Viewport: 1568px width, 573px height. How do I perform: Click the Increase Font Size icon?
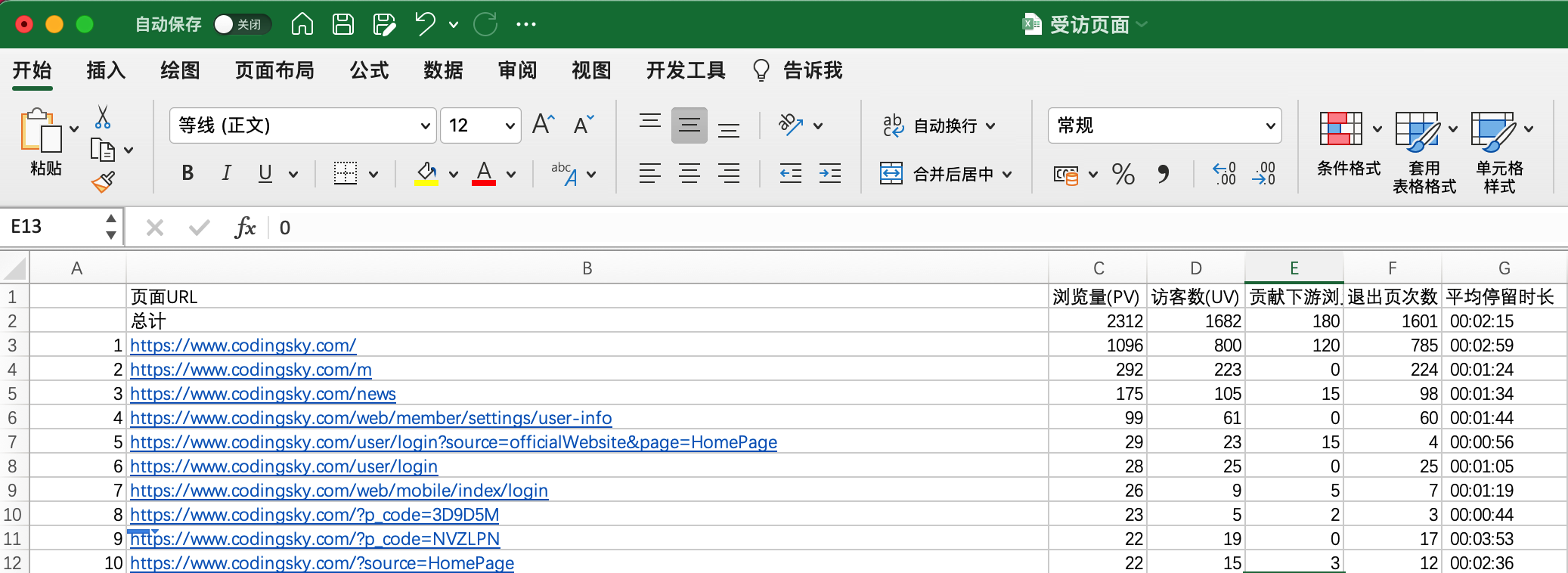point(544,124)
